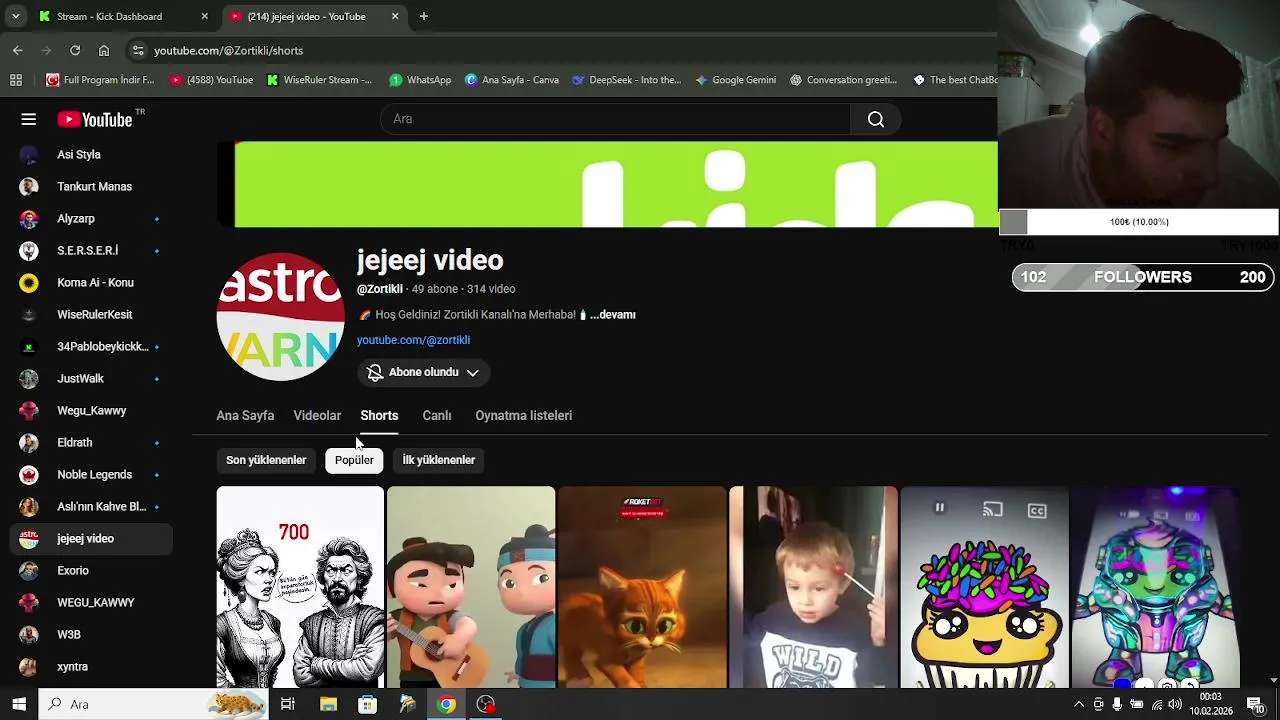Open the jejeej video channel avatar

[280, 316]
